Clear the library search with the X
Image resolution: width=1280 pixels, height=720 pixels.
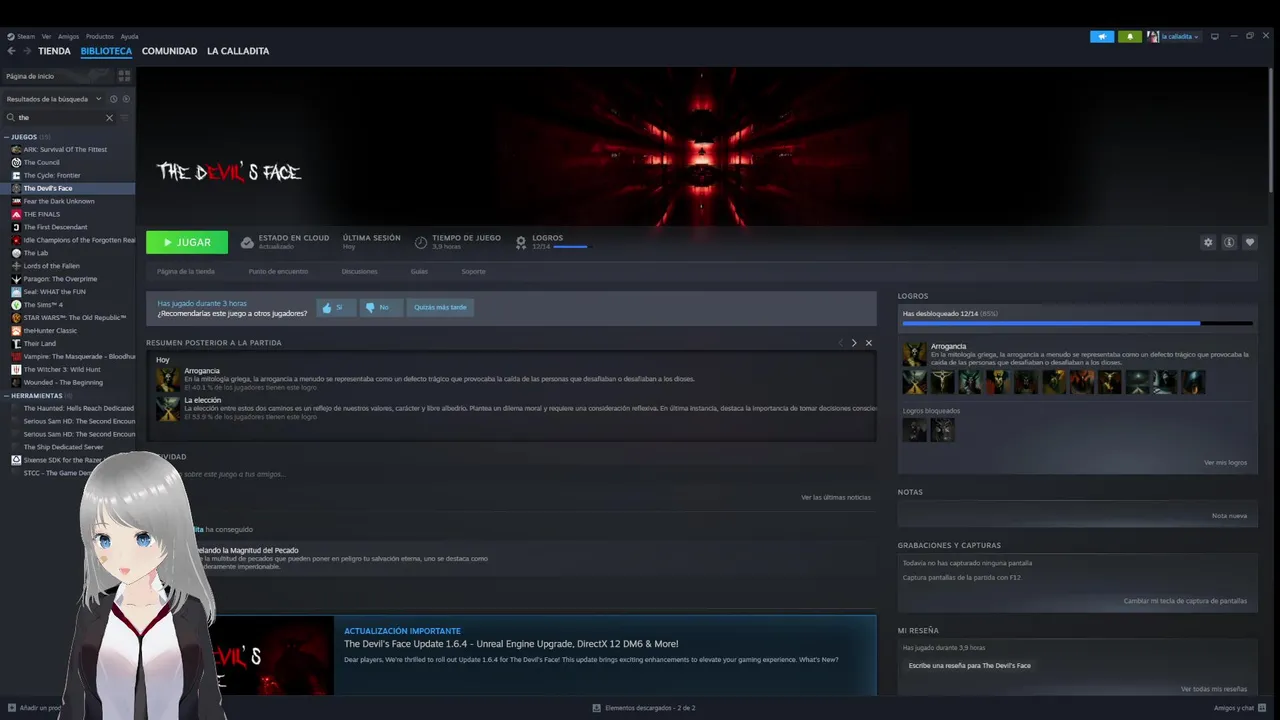tap(110, 118)
